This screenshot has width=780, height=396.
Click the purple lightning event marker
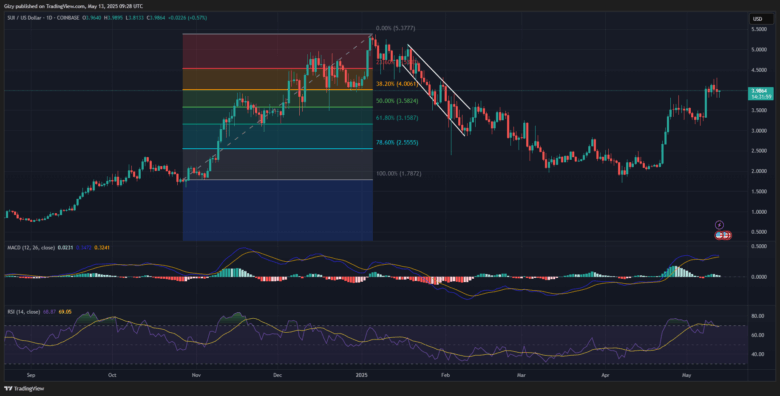pyautogui.click(x=719, y=225)
